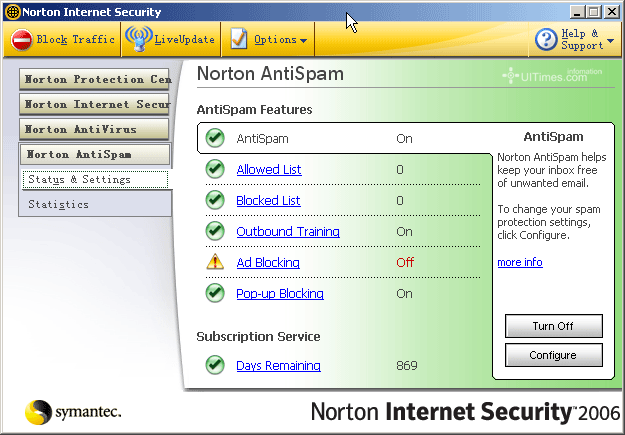Open the Help & Support label
This screenshot has width=625, height=435.
coord(582,39)
